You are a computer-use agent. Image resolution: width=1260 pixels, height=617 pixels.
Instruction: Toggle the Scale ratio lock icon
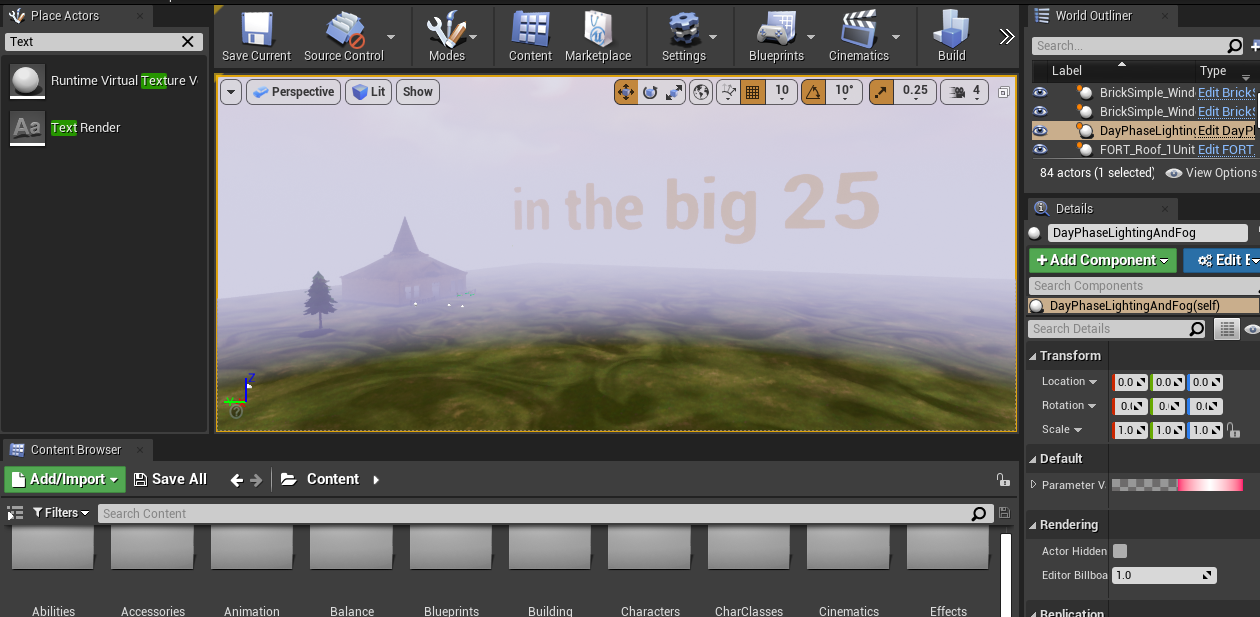[x=1233, y=431]
